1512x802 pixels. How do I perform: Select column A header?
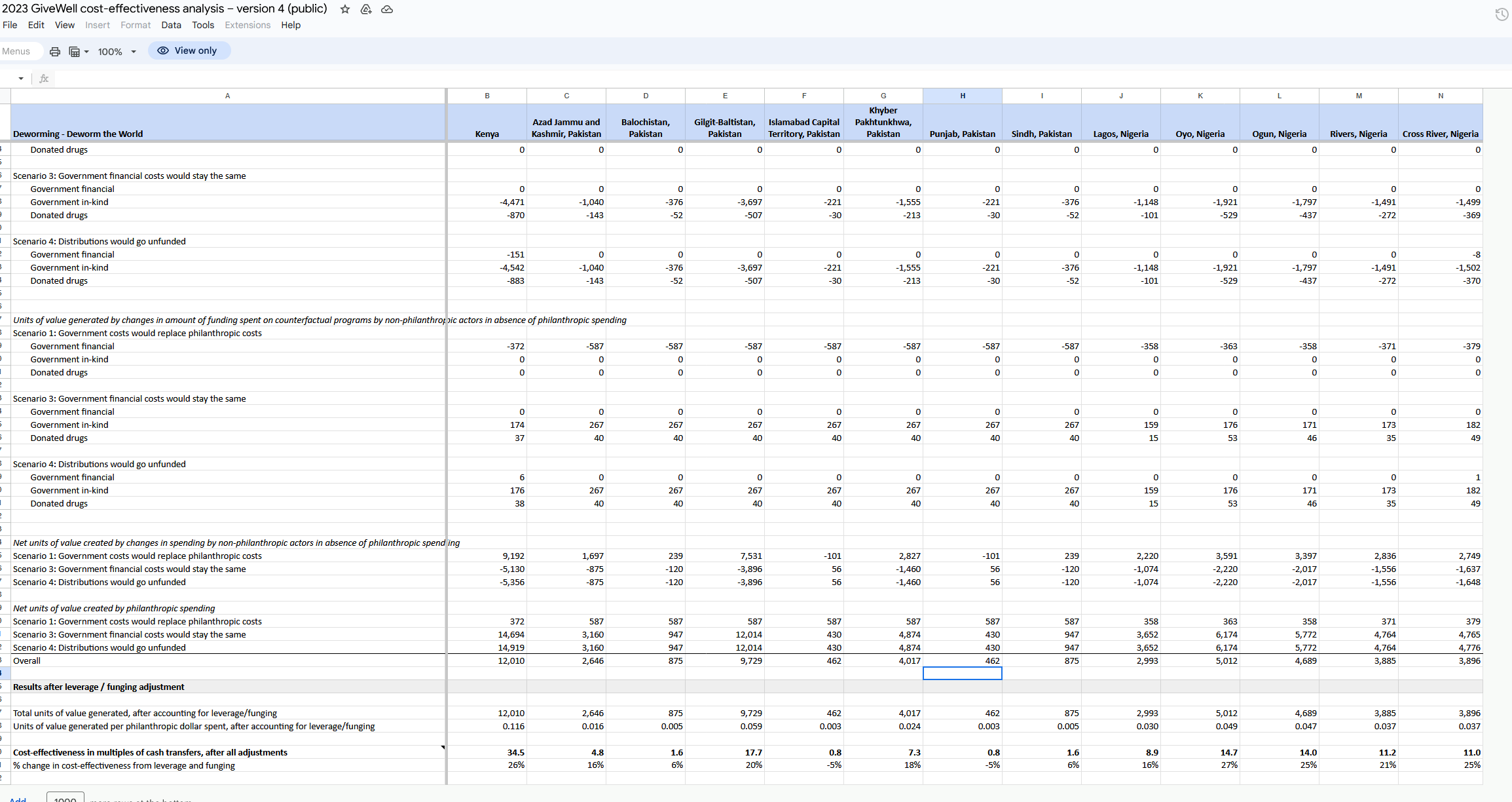click(228, 96)
